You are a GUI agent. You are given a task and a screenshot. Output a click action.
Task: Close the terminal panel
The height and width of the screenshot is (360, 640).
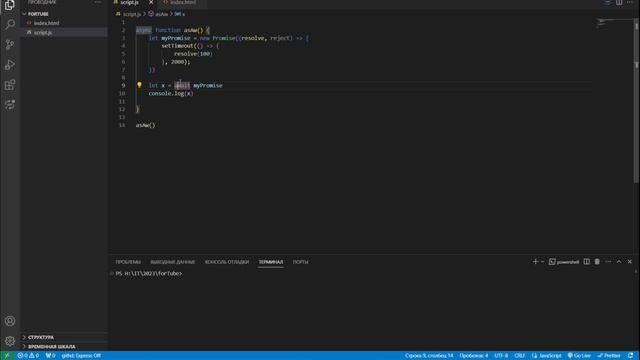629,262
